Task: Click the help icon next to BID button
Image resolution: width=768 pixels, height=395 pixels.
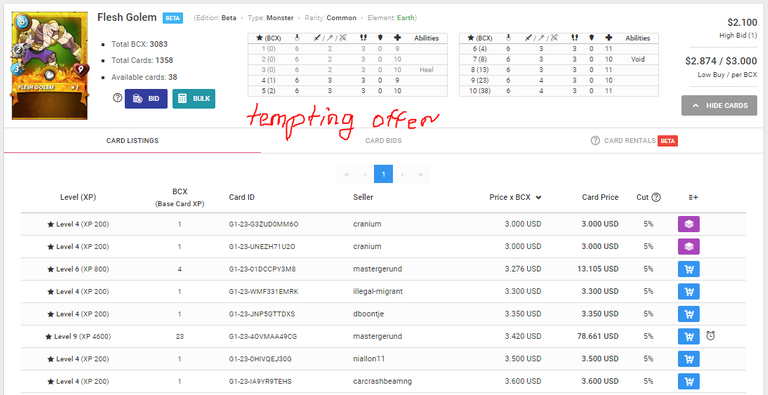Action: (x=117, y=98)
